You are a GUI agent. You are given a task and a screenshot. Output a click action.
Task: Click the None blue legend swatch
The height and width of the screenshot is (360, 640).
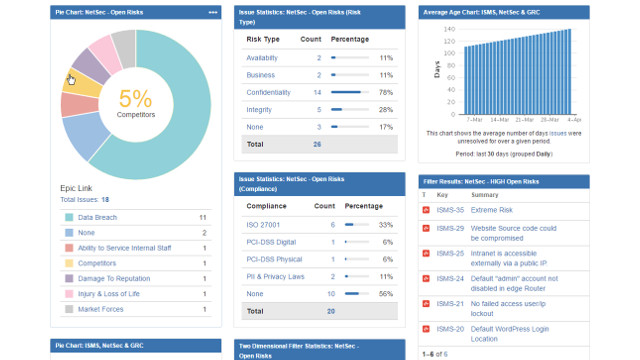(x=69, y=233)
